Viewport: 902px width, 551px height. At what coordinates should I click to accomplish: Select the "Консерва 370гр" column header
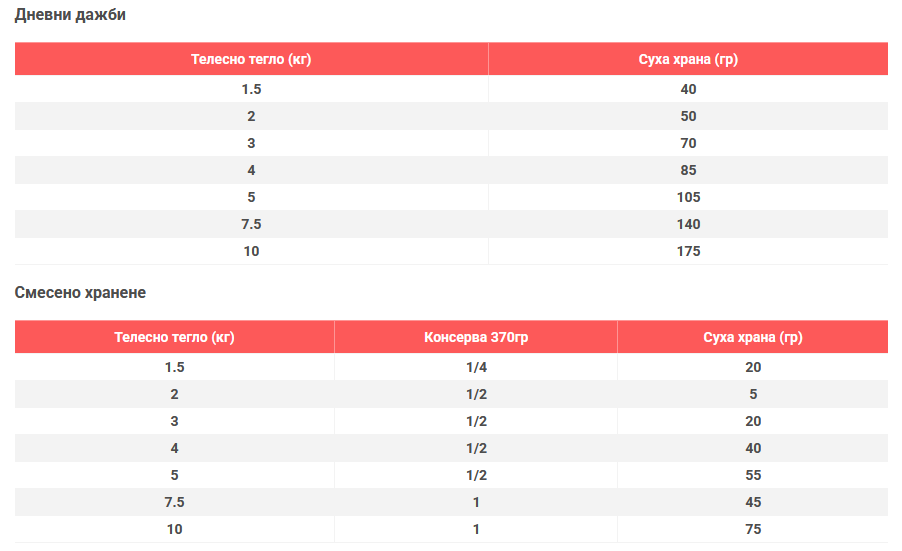point(476,337)
